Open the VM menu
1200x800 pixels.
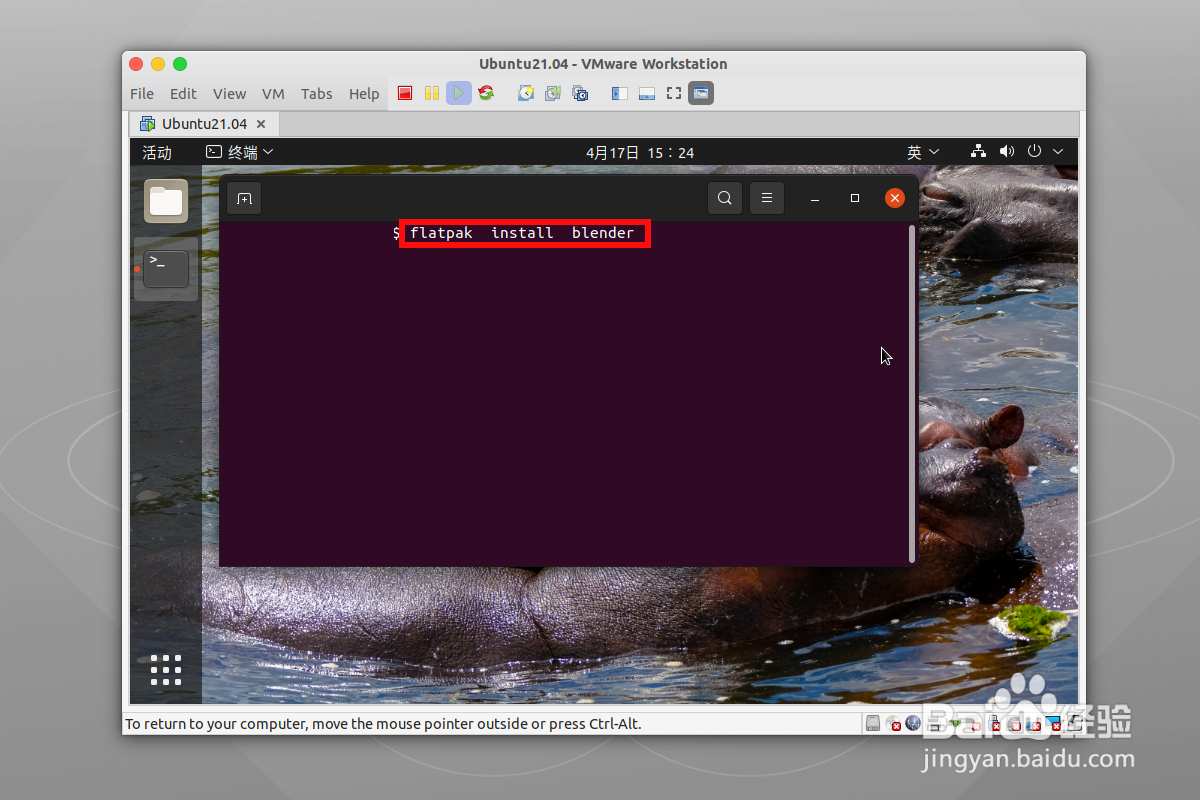pos(273,93)
